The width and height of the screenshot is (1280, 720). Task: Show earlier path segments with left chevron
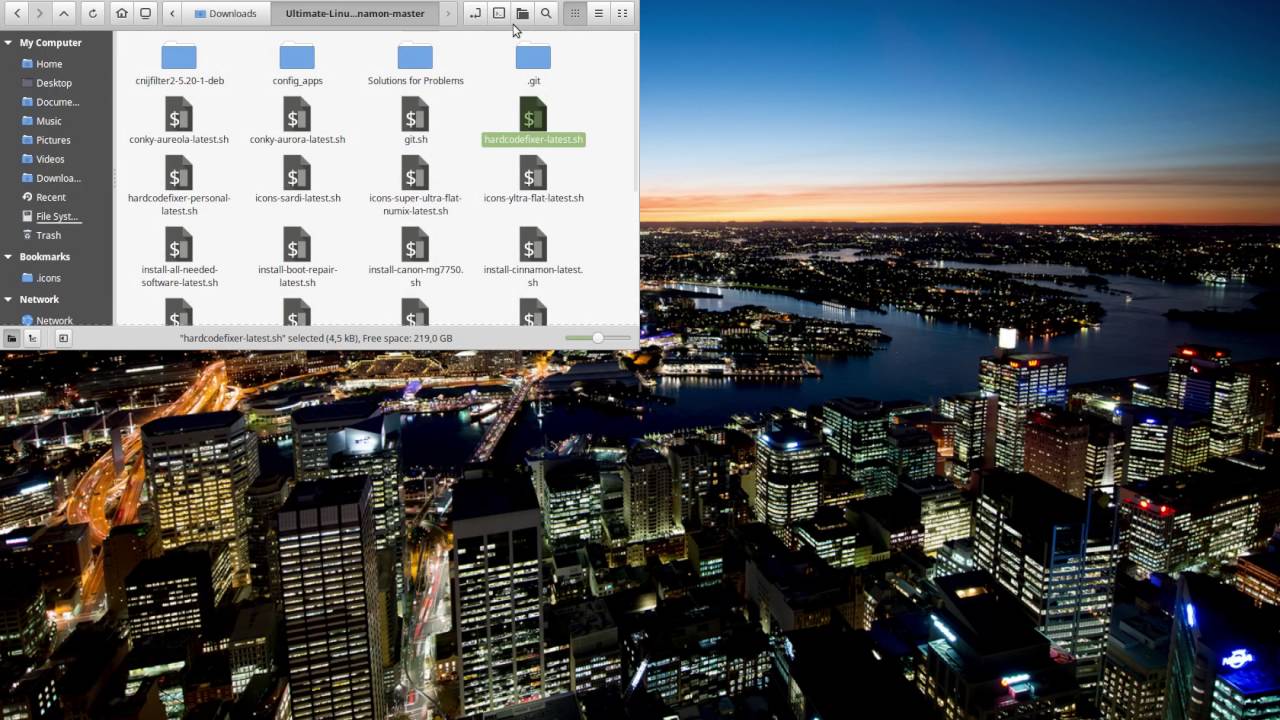pyautogui.click(x=173, y=13)
